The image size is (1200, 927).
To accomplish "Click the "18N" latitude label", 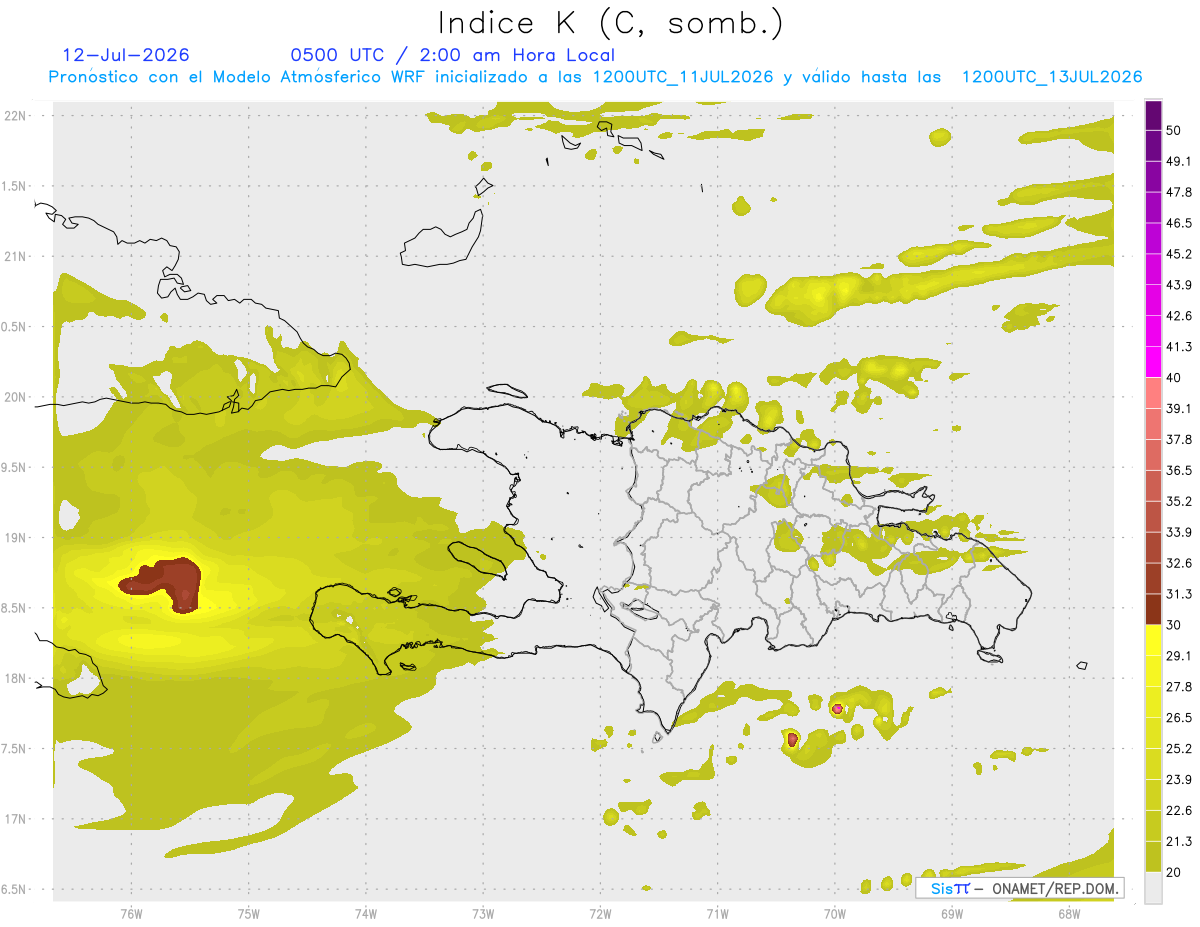I will pyautogui.click(x=16, y=678).
